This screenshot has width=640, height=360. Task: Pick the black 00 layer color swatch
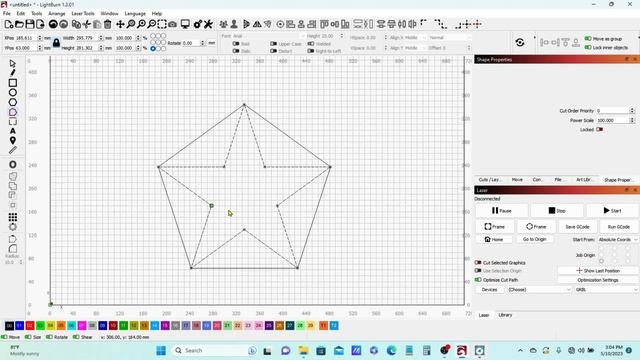pos(9,326)
